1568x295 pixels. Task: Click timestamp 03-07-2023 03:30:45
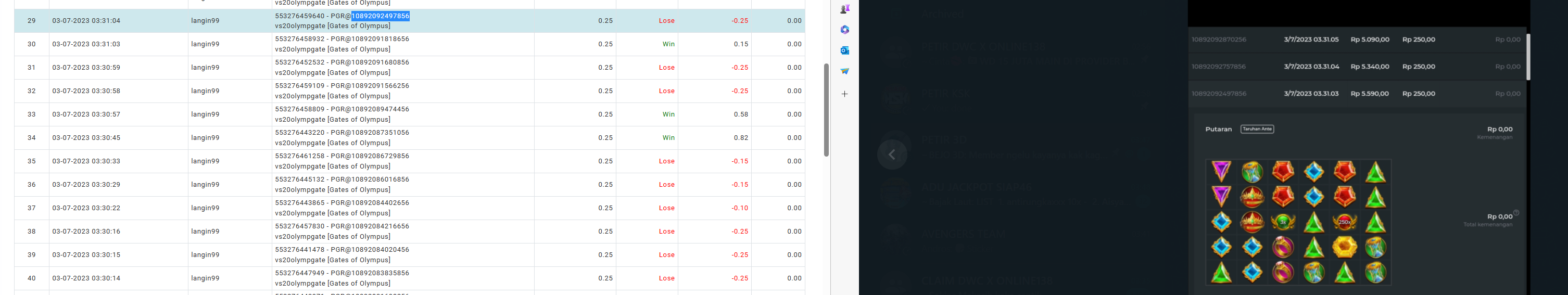pyautogui.click(x=86, y=138)
